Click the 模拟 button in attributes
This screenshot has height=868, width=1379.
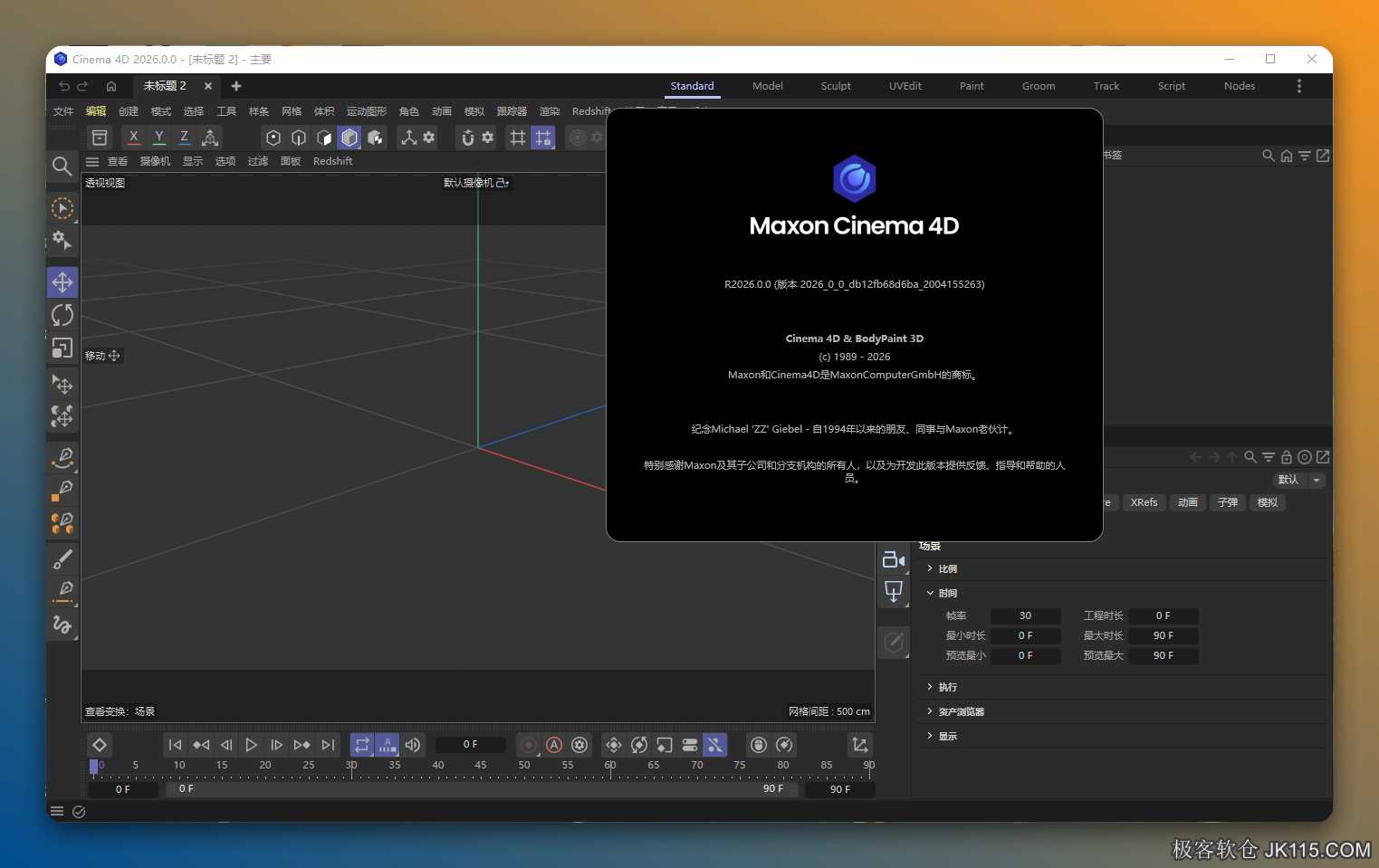tap(1268, 502)
